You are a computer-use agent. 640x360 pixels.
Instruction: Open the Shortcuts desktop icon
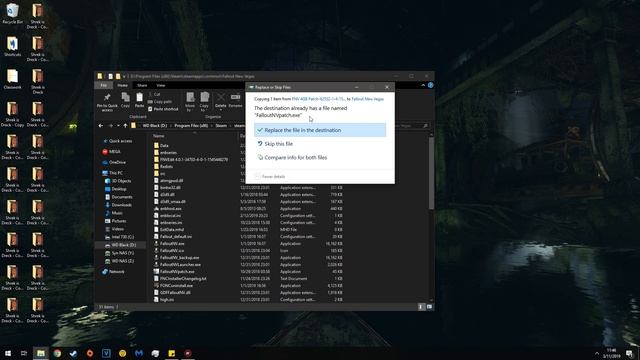12,46
